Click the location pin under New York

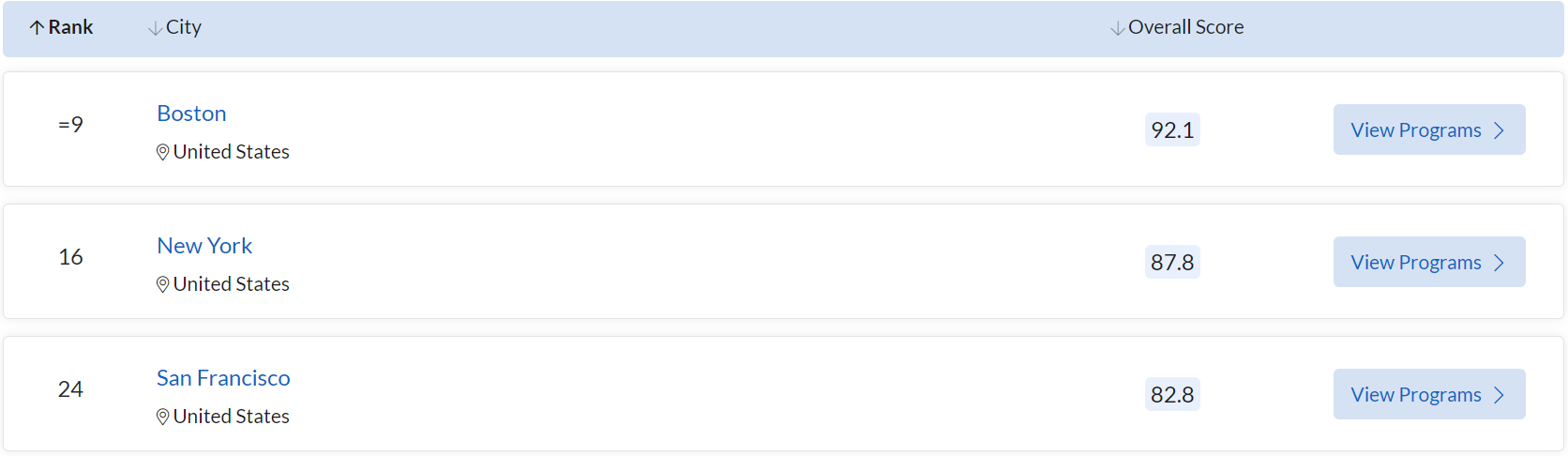162,284
